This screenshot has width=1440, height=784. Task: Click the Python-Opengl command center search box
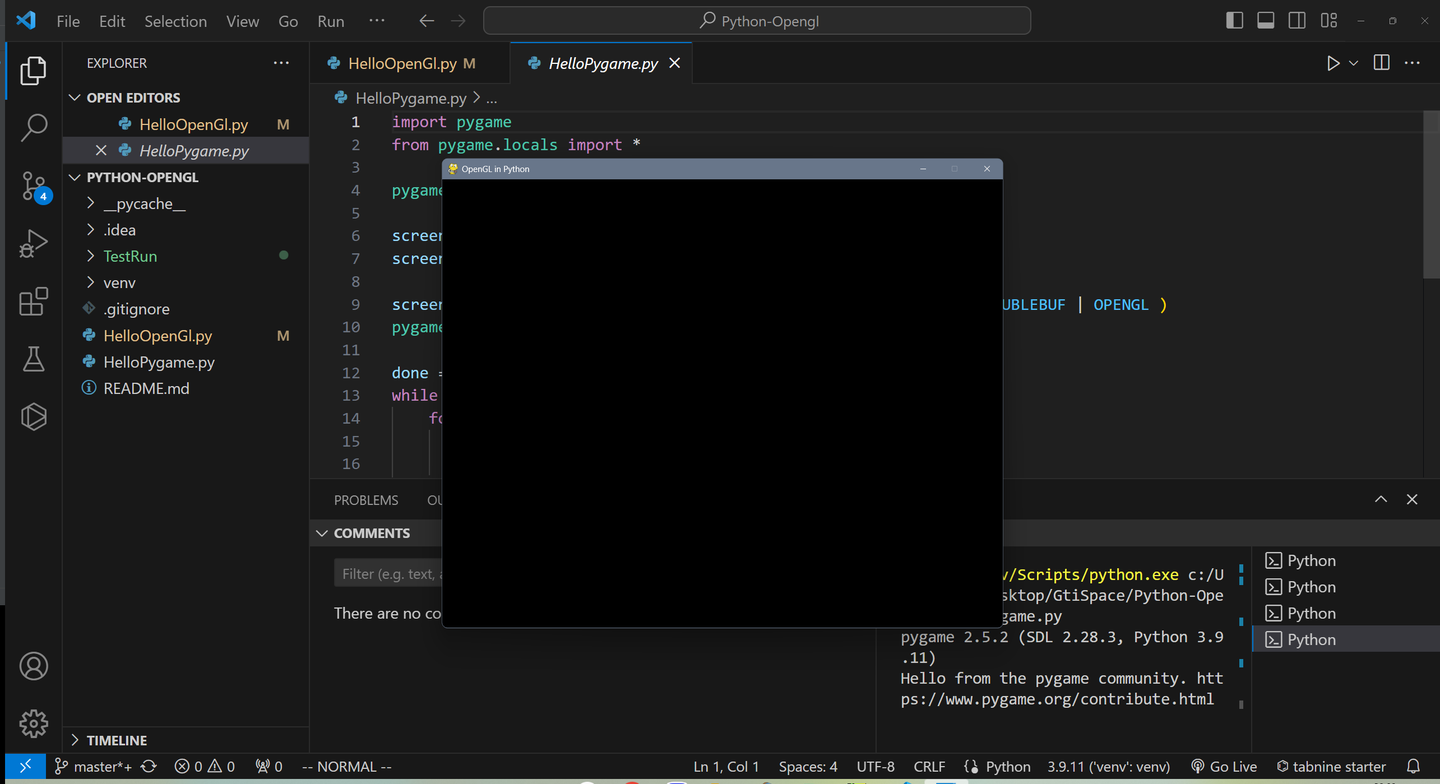tap(757, 21)
